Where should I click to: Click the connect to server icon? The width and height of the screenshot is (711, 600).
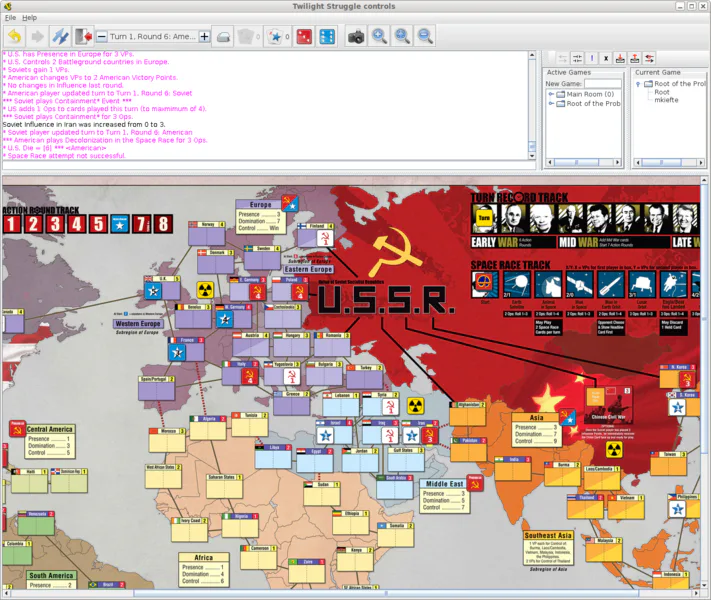click(x=60, y=36)
